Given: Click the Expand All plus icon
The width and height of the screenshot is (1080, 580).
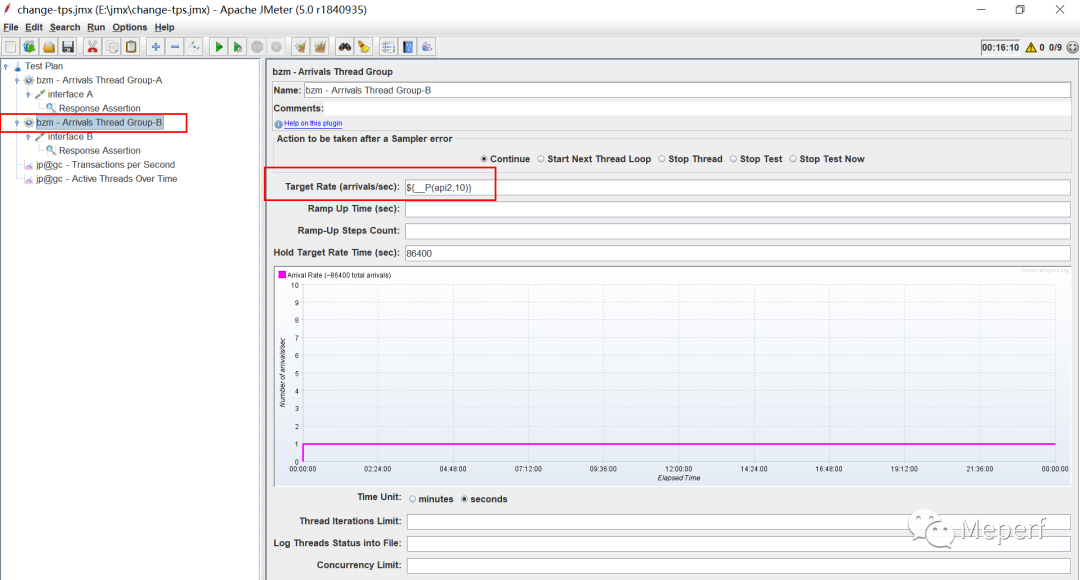Looking at the screenshot, I should click(x=156, y=47).
